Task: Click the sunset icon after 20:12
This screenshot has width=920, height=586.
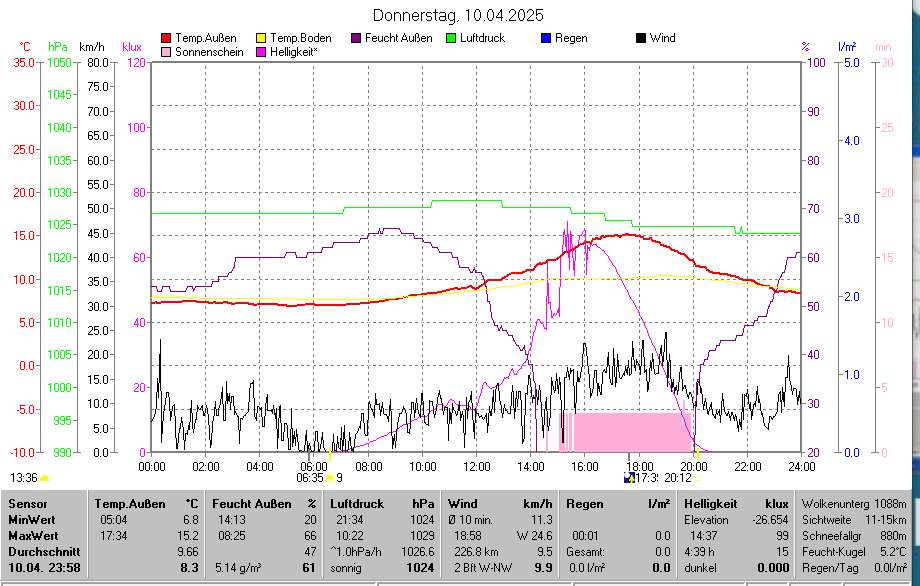Action: [698, 478]
